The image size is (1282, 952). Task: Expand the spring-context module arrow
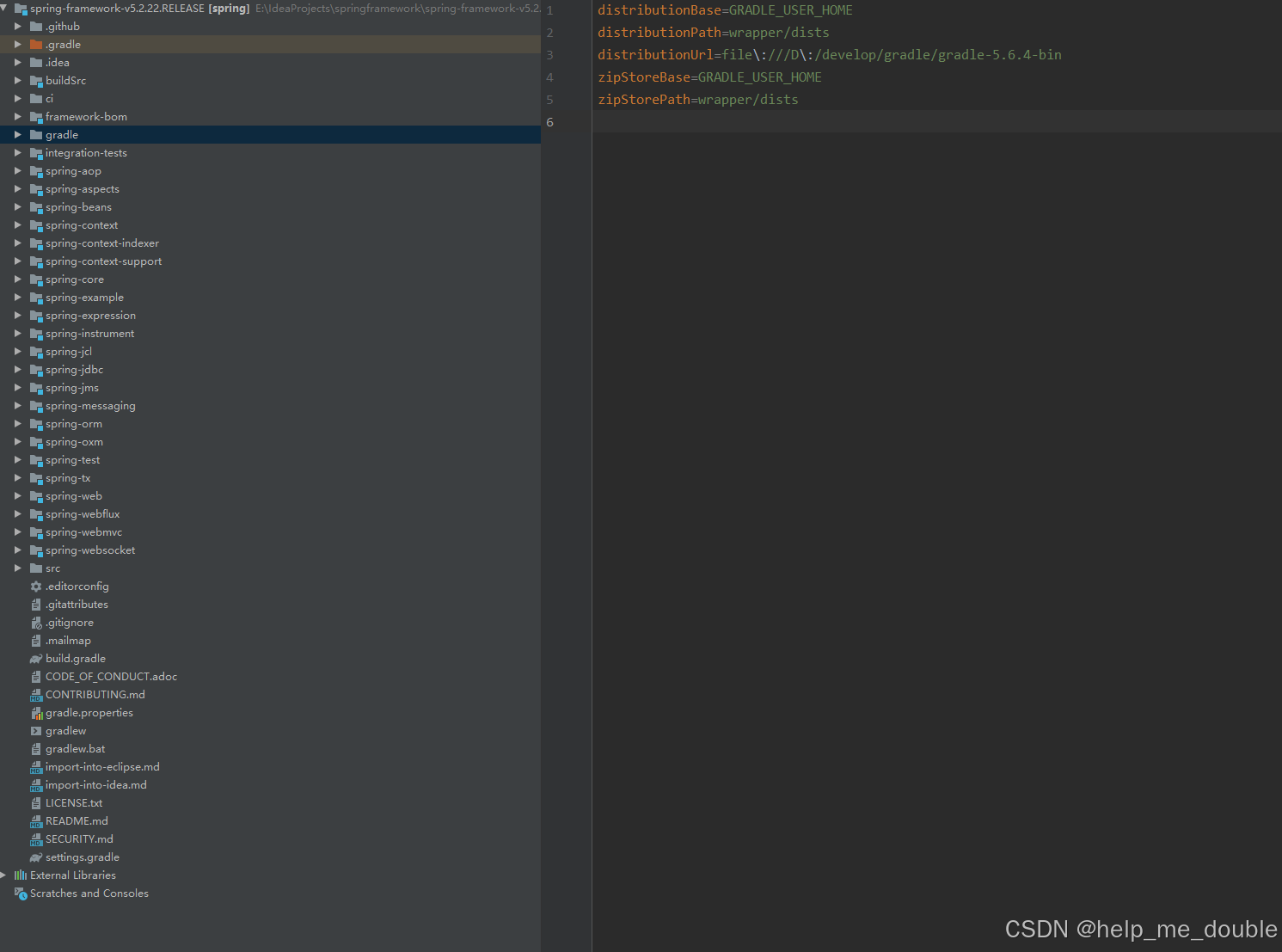(x=17, y=225)
